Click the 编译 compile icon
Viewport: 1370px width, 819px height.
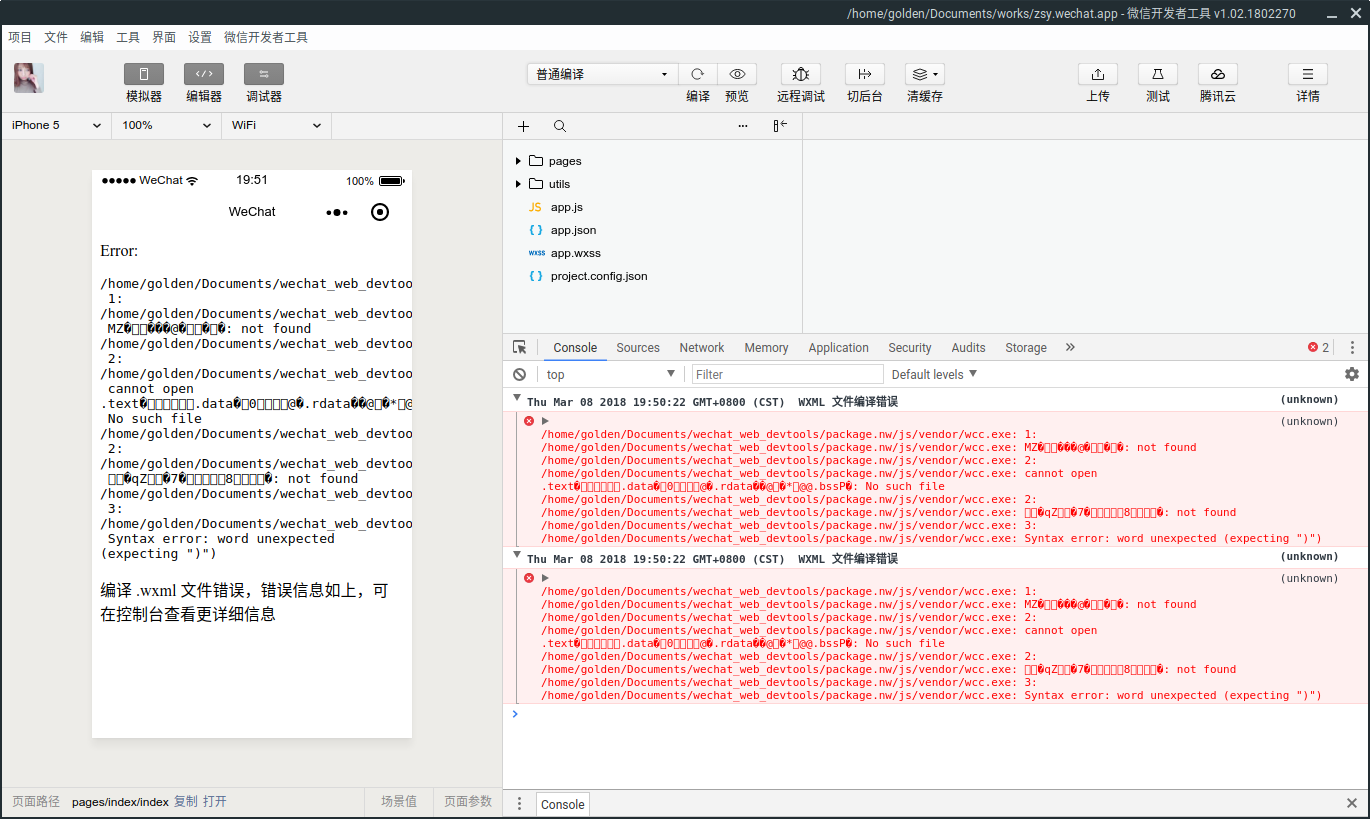coord(697,74)
